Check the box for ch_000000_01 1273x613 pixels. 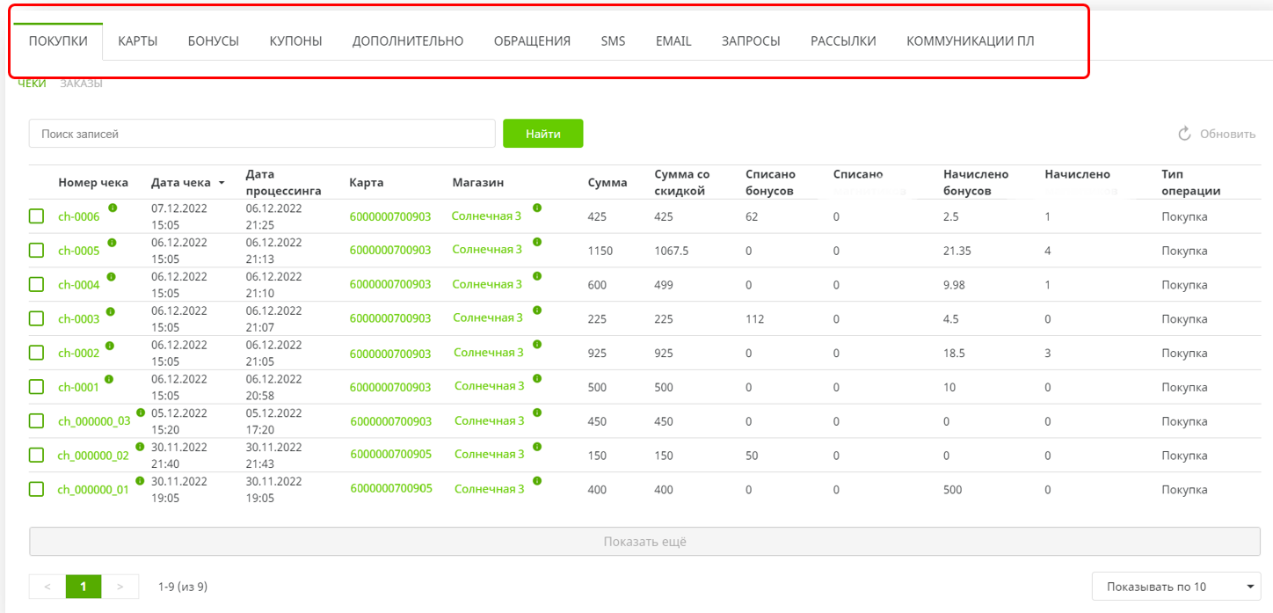[37, 489]
